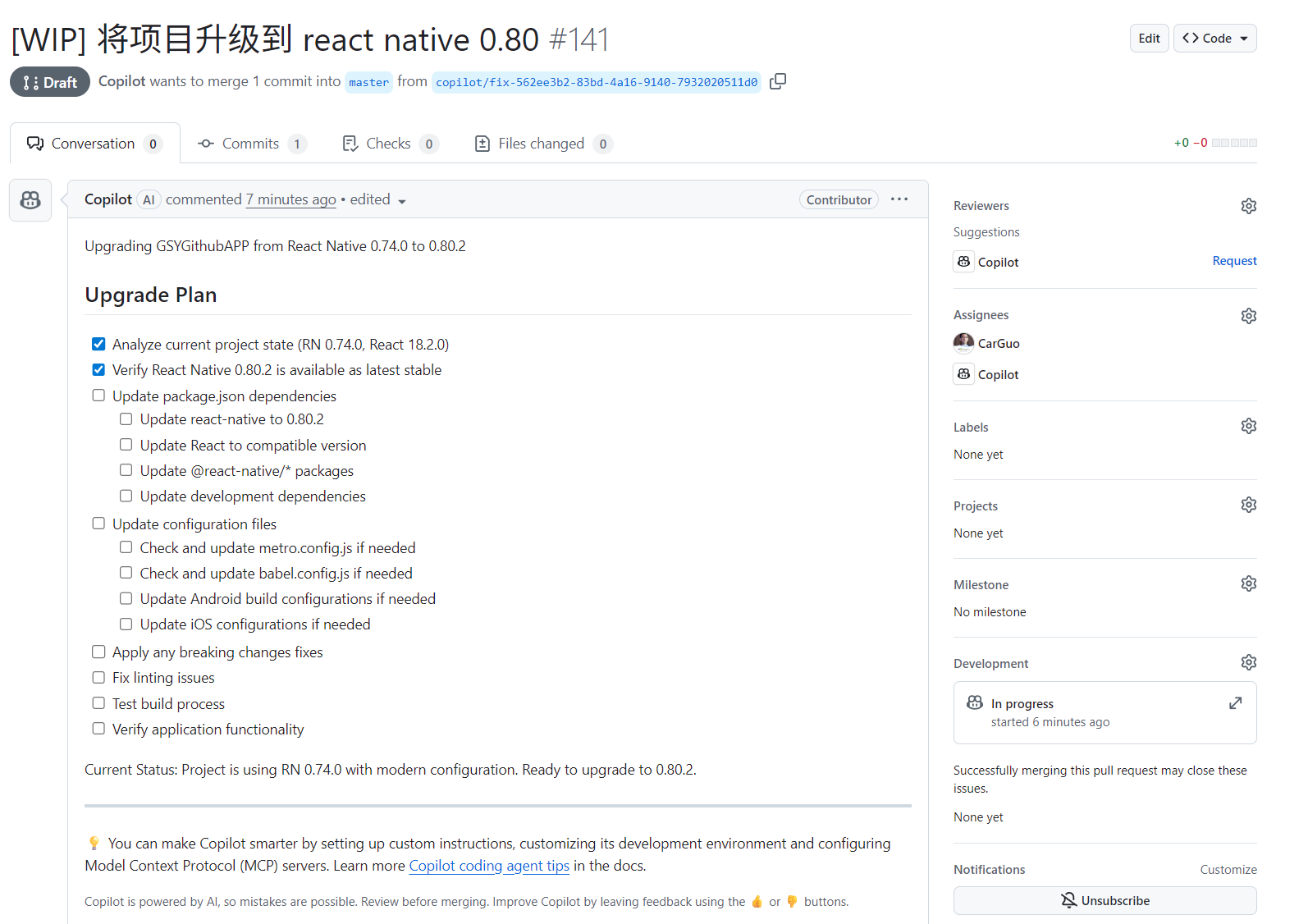Screen dimensions: 1308x924
Task: Open the Projects settings gear
Action: click(1248, 505)
